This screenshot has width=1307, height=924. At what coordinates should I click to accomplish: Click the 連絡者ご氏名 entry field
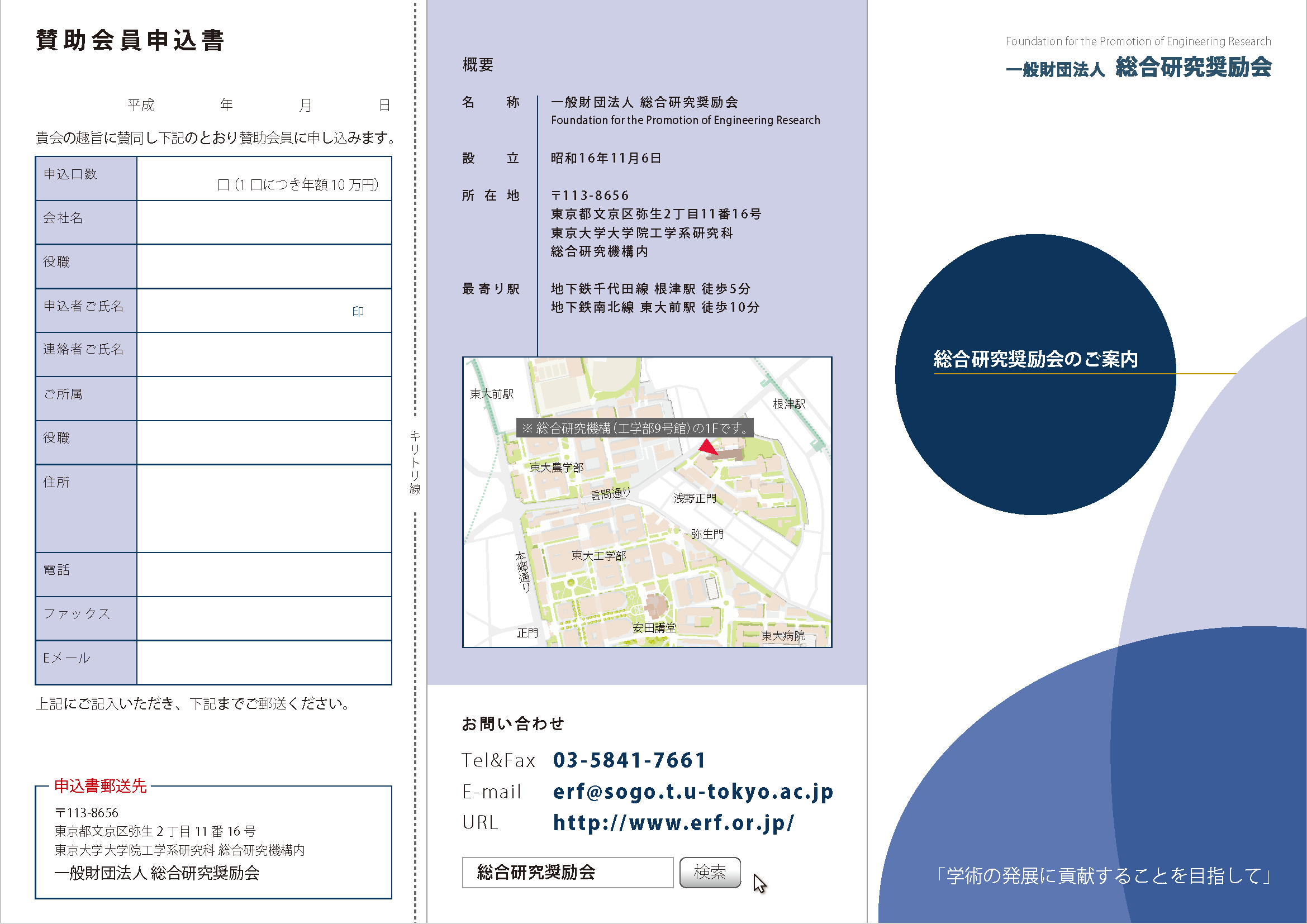click(x=264, y=355)
